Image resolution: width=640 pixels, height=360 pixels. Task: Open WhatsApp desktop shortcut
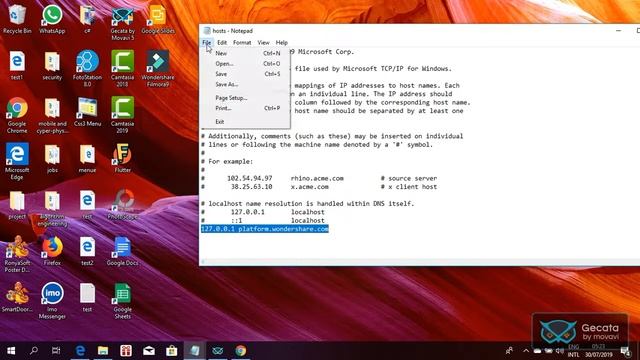point(52,19)
